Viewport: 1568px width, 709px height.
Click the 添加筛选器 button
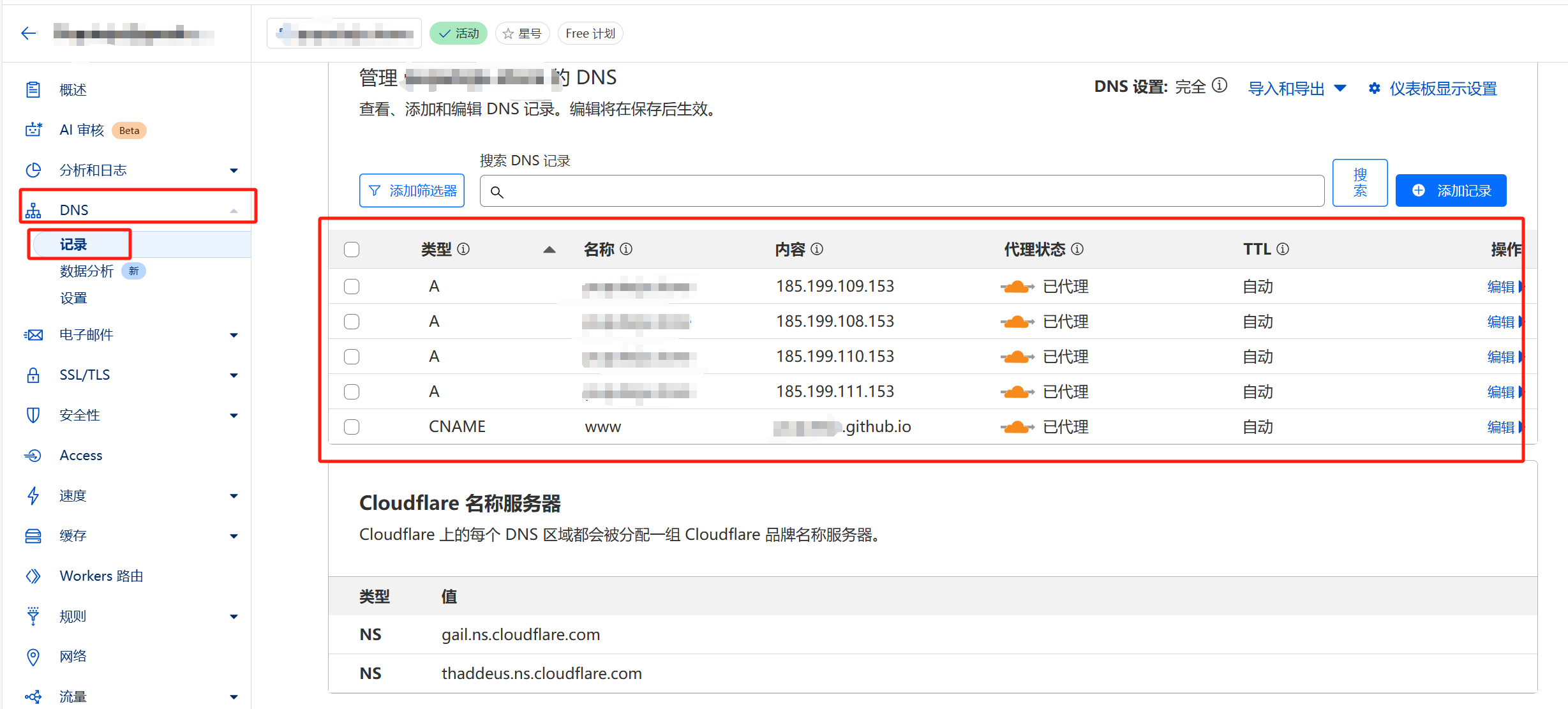412,191
